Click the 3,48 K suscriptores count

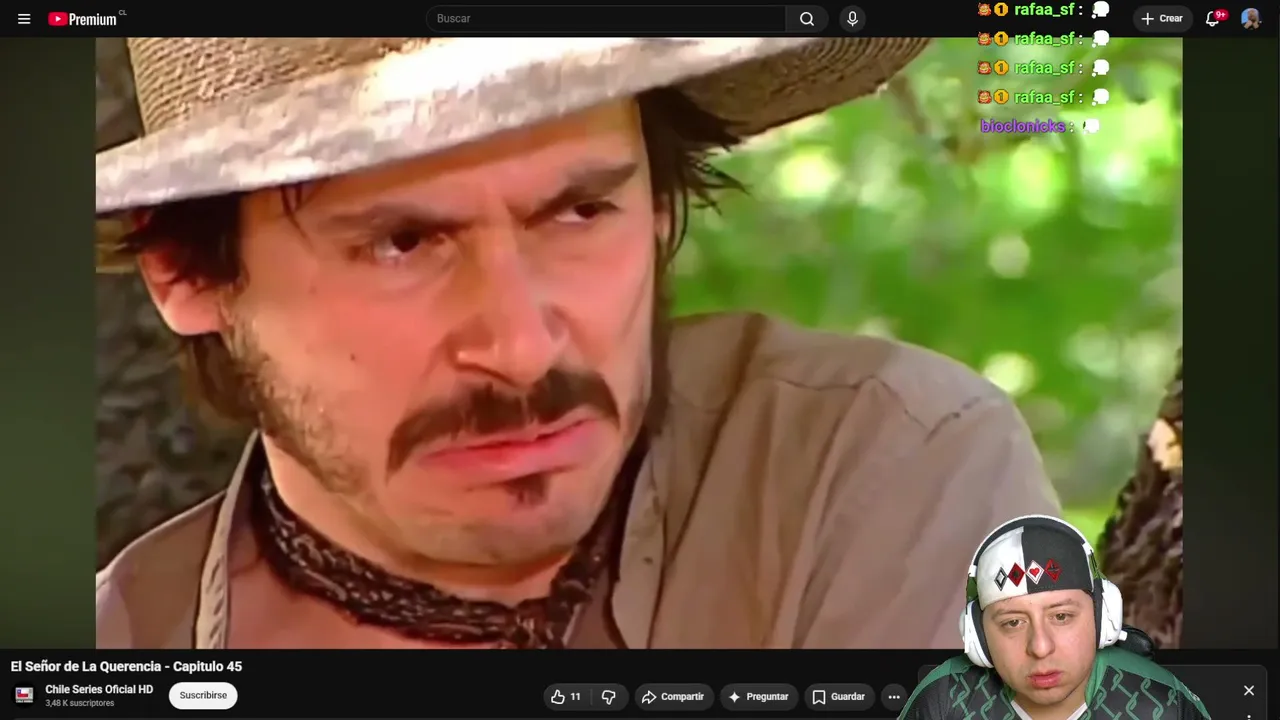tap(80, 704)
